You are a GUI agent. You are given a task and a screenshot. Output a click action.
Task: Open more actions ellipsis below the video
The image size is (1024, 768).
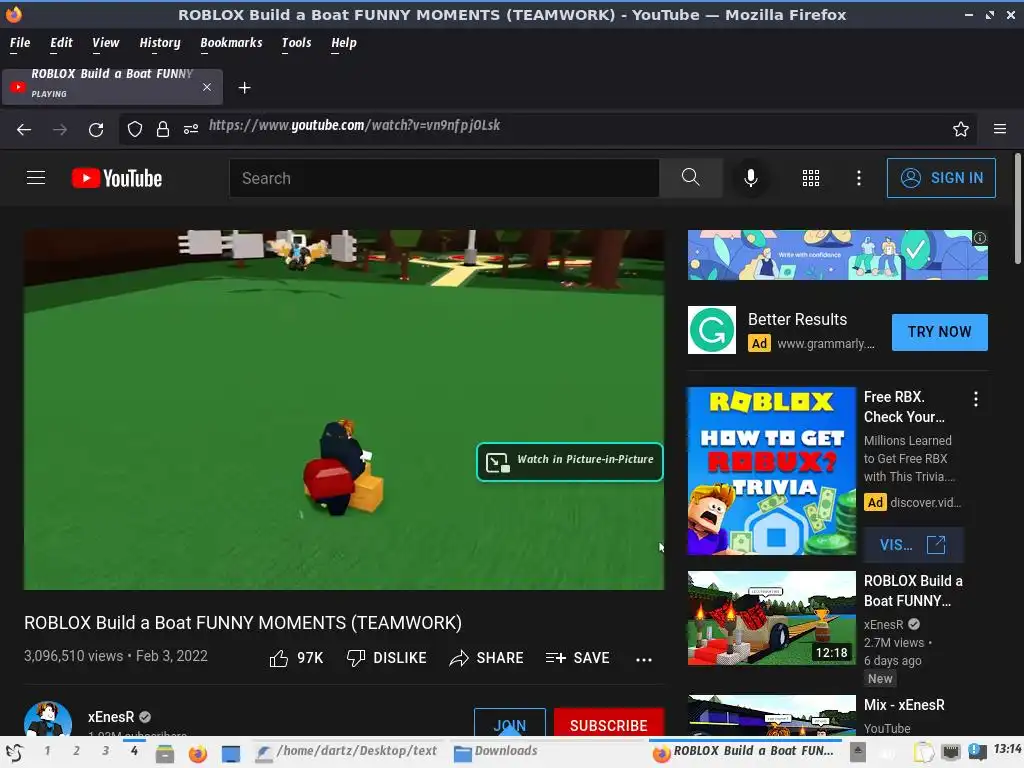coord(644,660)
